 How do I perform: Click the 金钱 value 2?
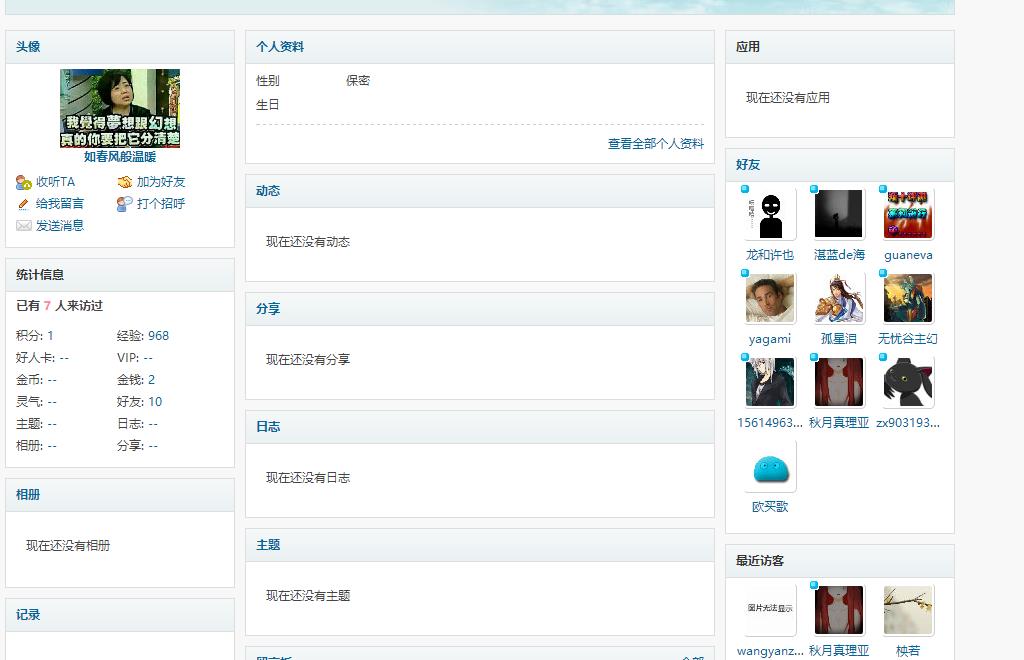(152, 380)
